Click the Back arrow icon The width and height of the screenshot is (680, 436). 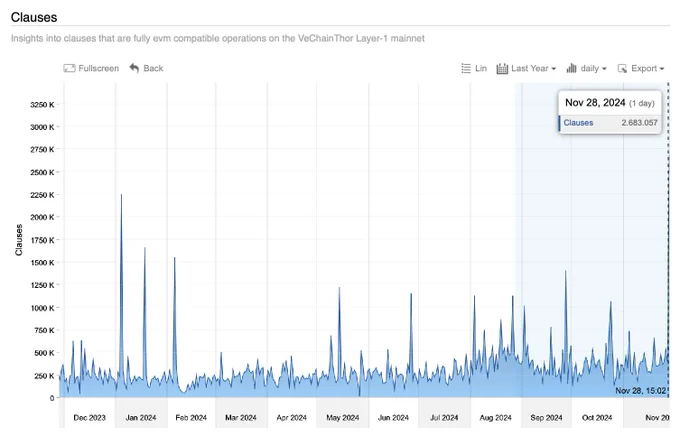tap(134, 69)
